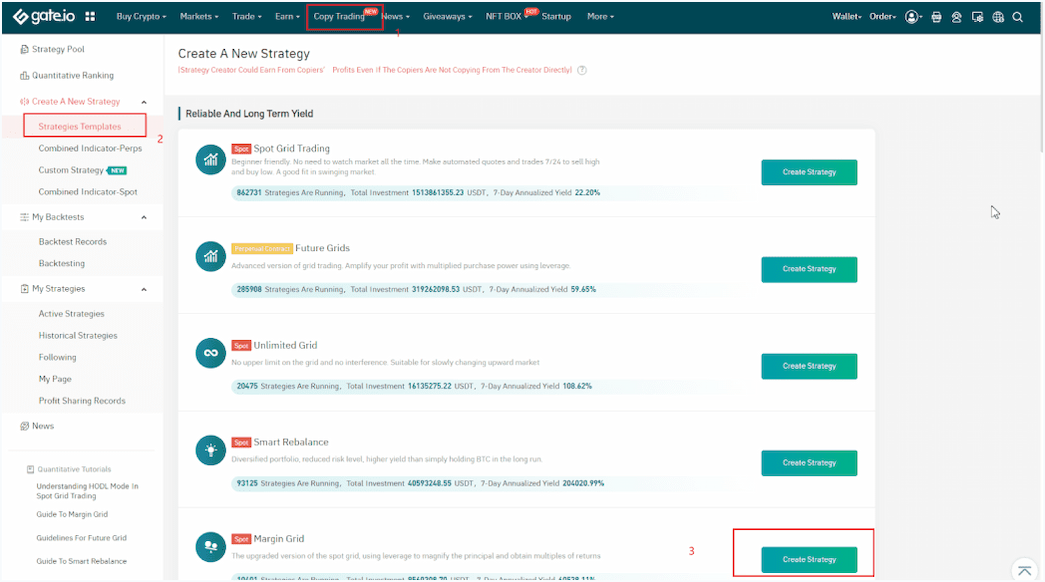Click the News sidebar icon
The height and width of the screenshot is (582, 1045).
pyautogui.click(x=25, y=426)
